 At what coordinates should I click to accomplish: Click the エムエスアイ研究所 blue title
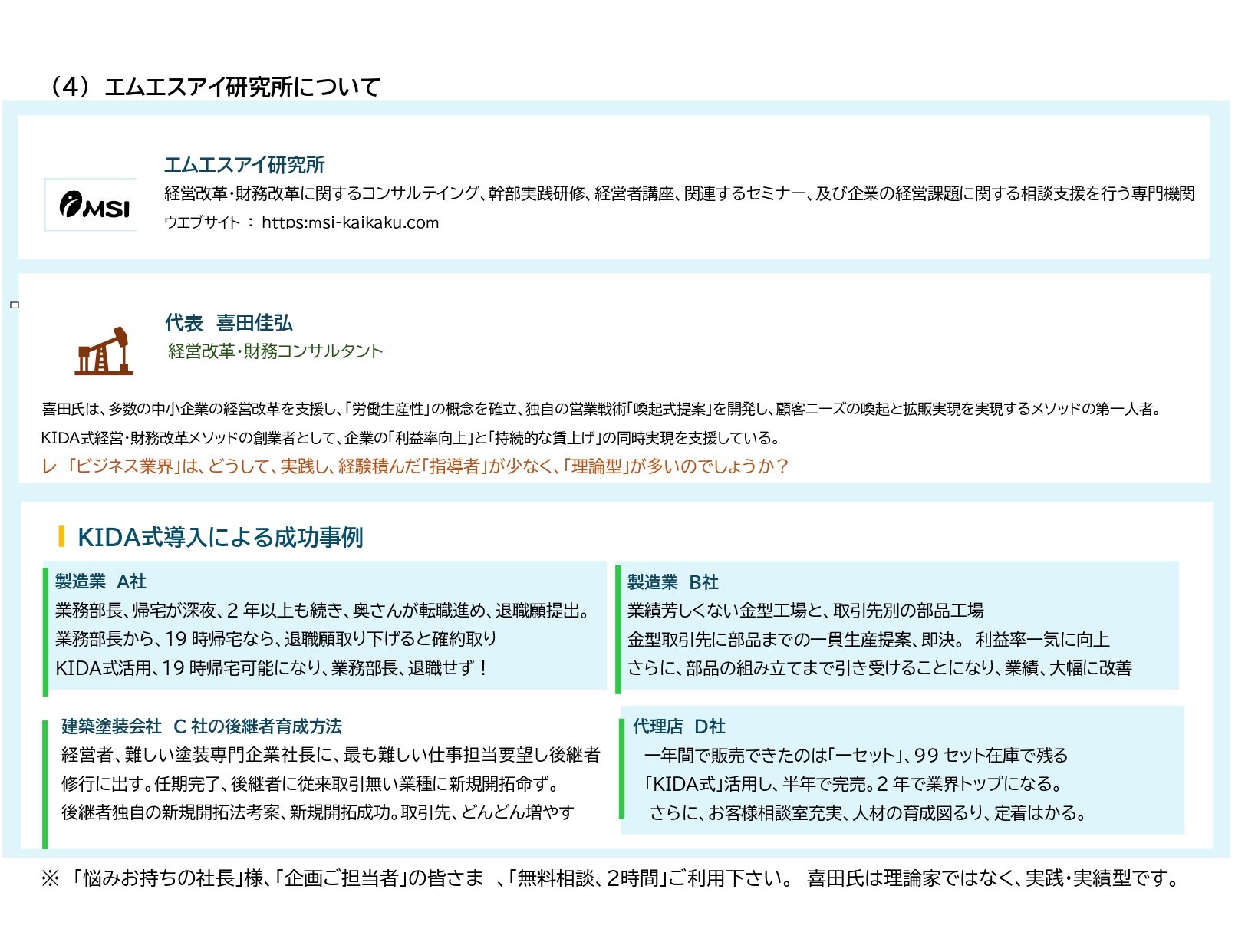click(x=244, y=165)
